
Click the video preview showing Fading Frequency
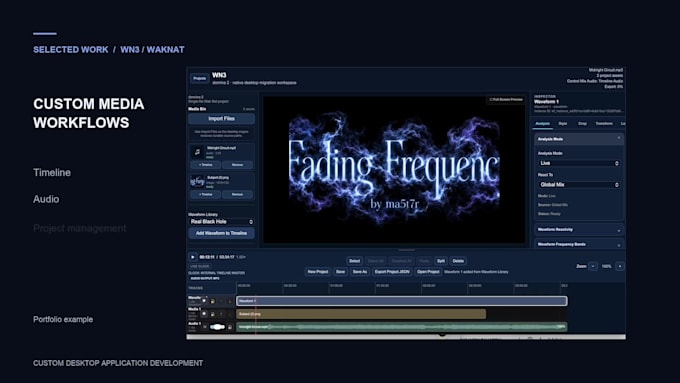point(394,170)
